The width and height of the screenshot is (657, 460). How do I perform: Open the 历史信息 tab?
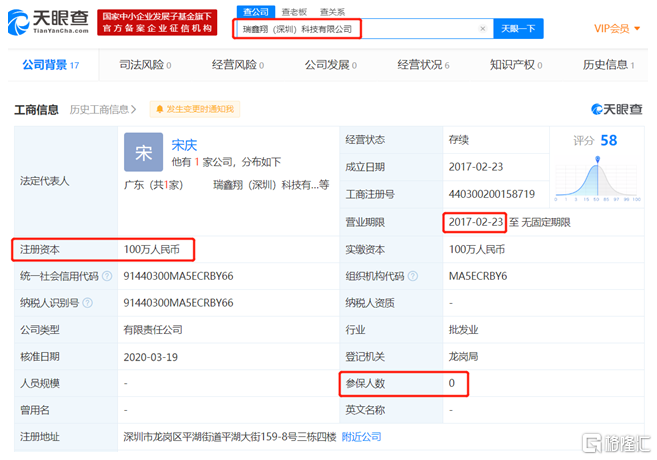[608, 65]
